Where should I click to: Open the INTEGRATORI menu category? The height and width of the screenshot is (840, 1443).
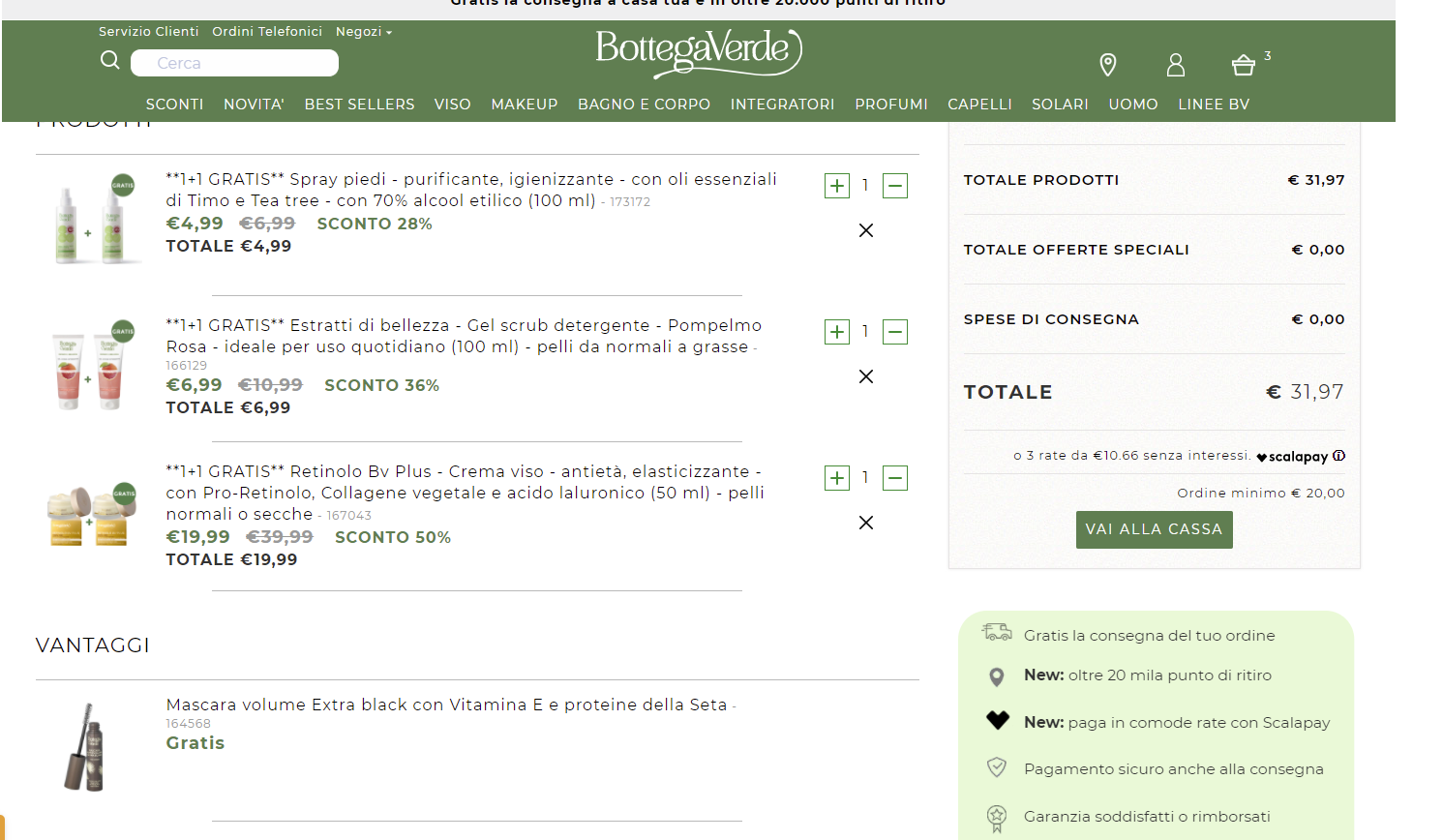782,105
